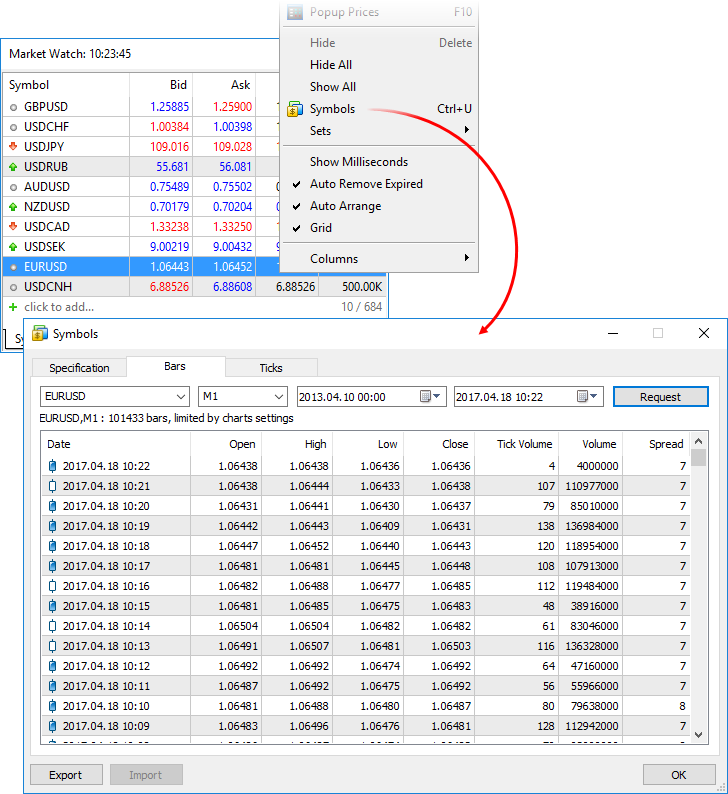Click the Symbols window title icon
Viewport: 728px width, 794px height.
[x=39, y=334]
